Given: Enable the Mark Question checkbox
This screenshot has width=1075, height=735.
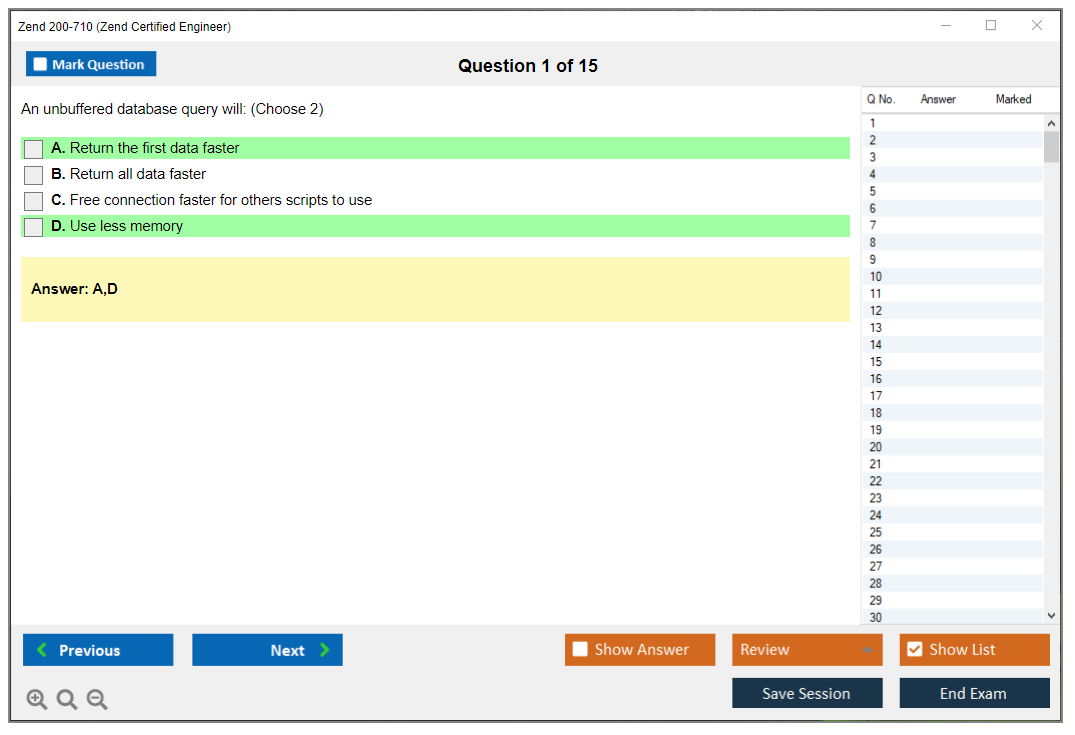Looking at the screenshot, I should (x=41, y=64).
